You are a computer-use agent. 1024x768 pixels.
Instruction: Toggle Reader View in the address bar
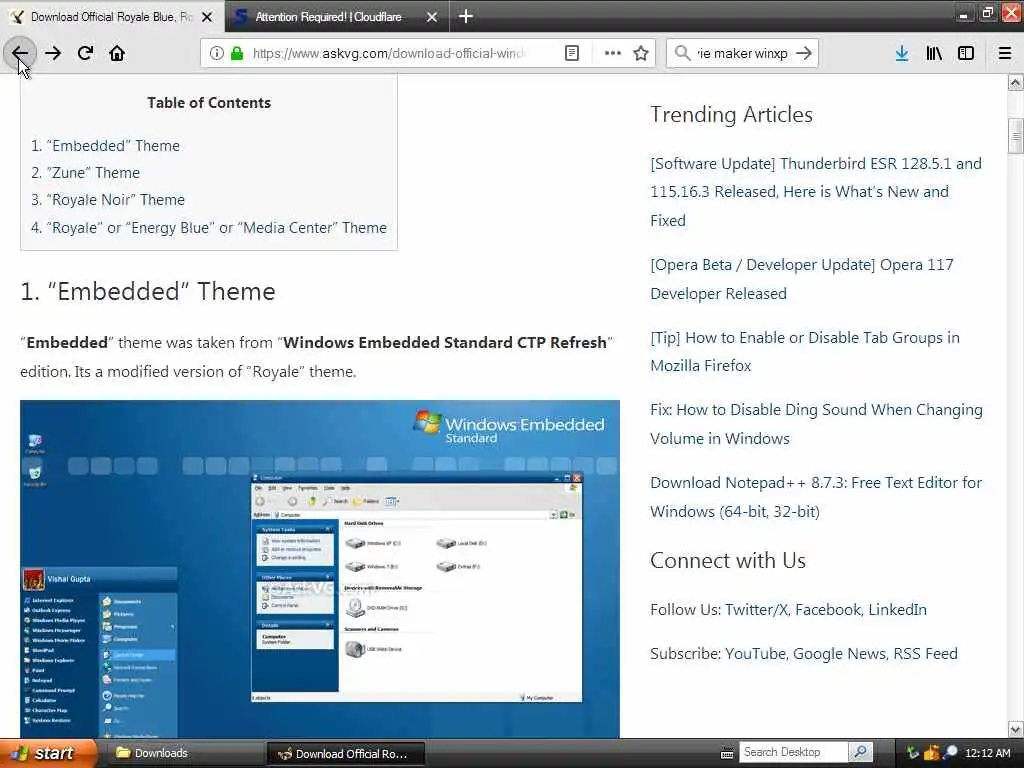(x=571, y=53)
